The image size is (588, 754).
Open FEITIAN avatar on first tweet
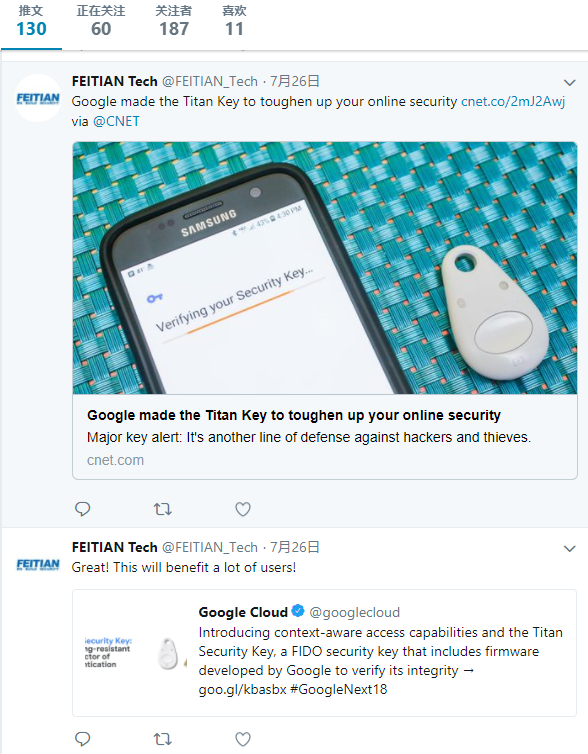[38, 98]
